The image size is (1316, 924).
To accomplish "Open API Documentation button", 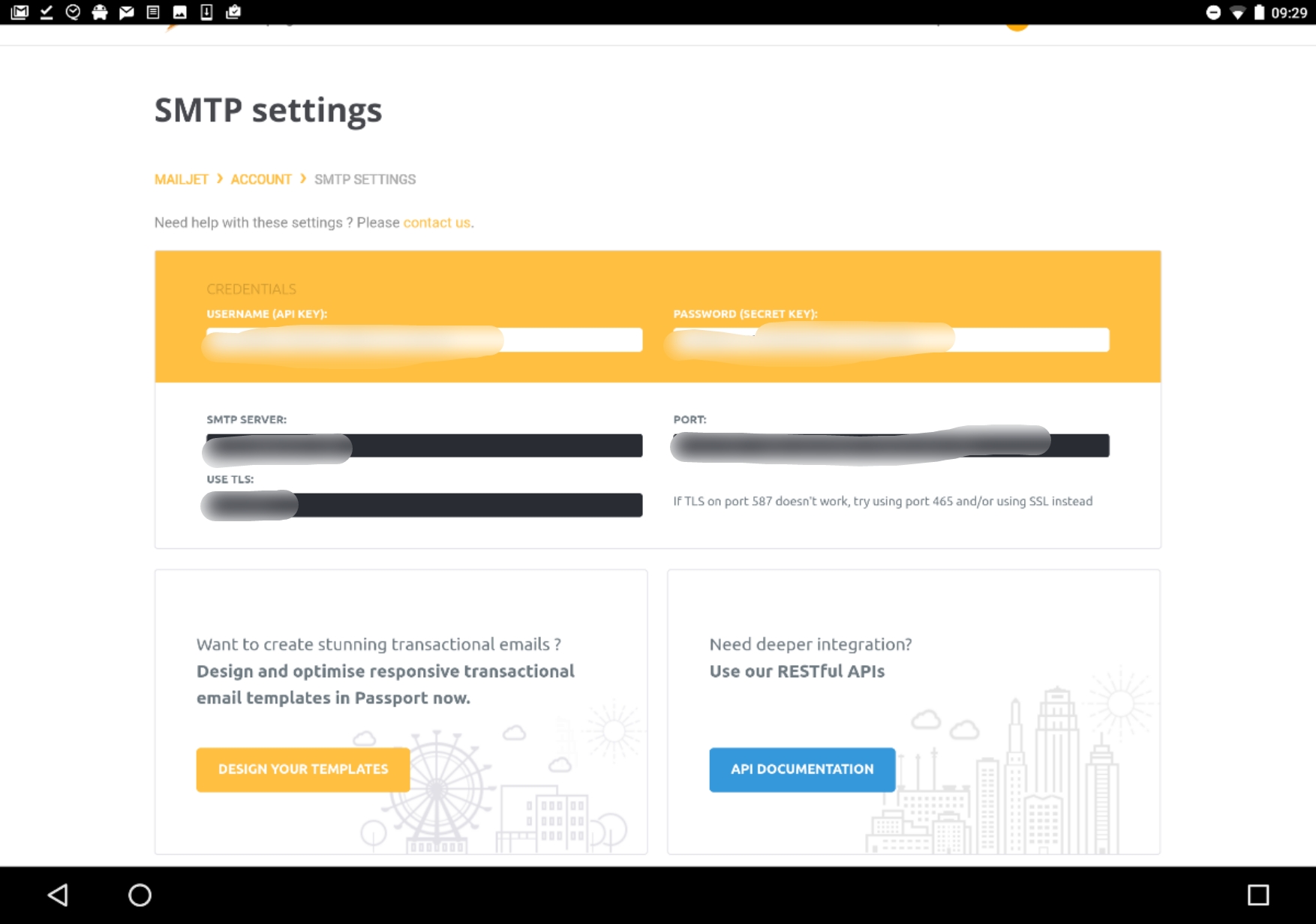I will (x=802, y=769).
